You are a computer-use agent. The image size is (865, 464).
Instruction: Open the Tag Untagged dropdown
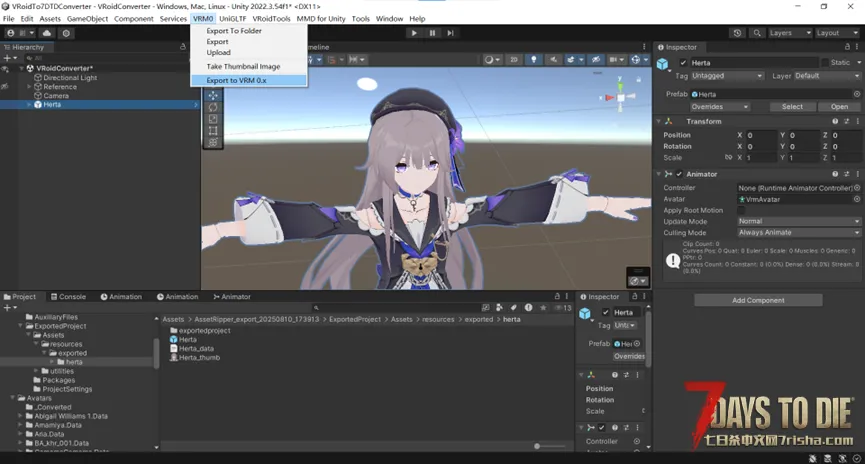727,76
